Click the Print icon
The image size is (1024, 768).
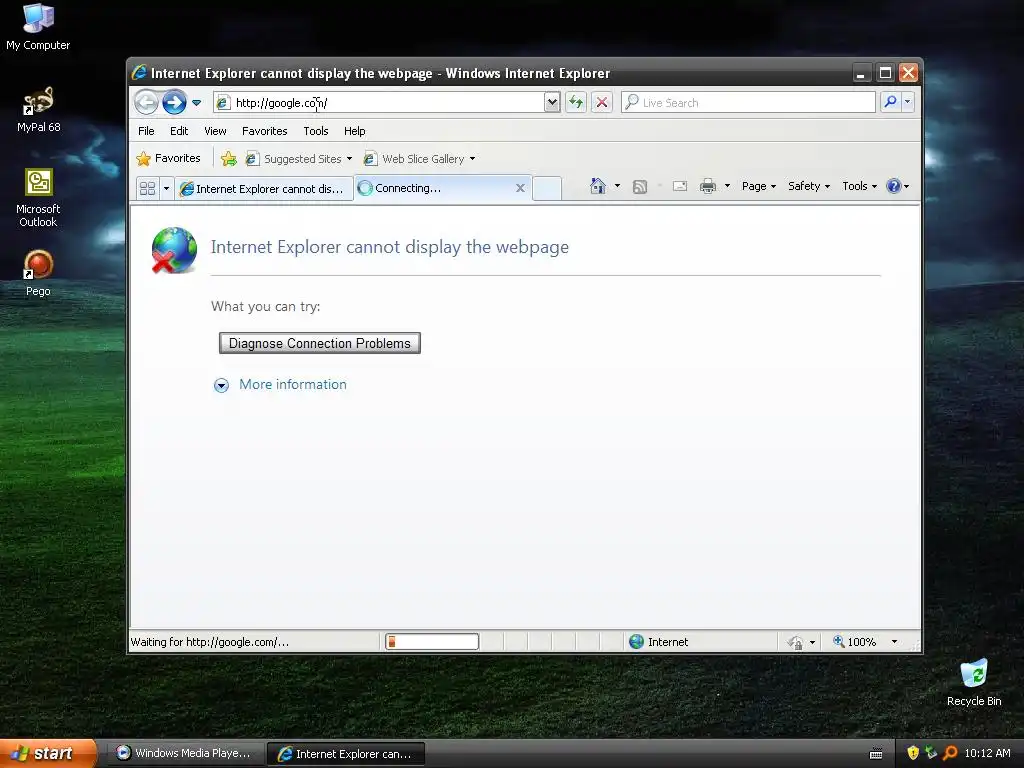tap(708, 186)
